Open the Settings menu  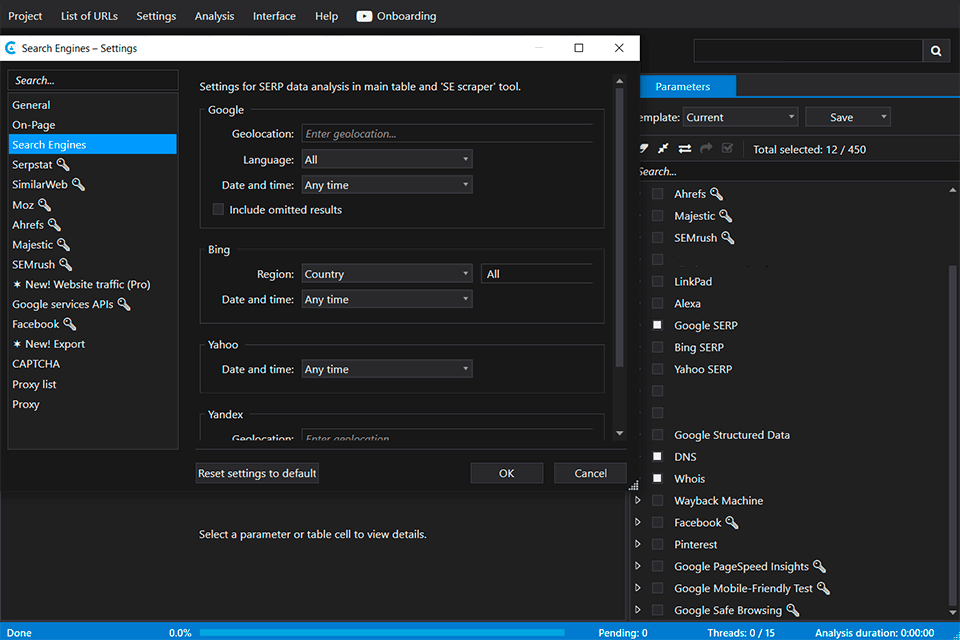156,16
